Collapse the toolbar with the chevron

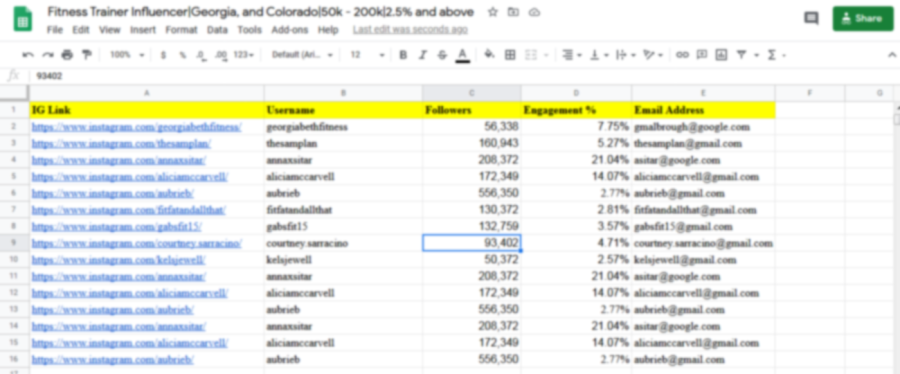892,55
